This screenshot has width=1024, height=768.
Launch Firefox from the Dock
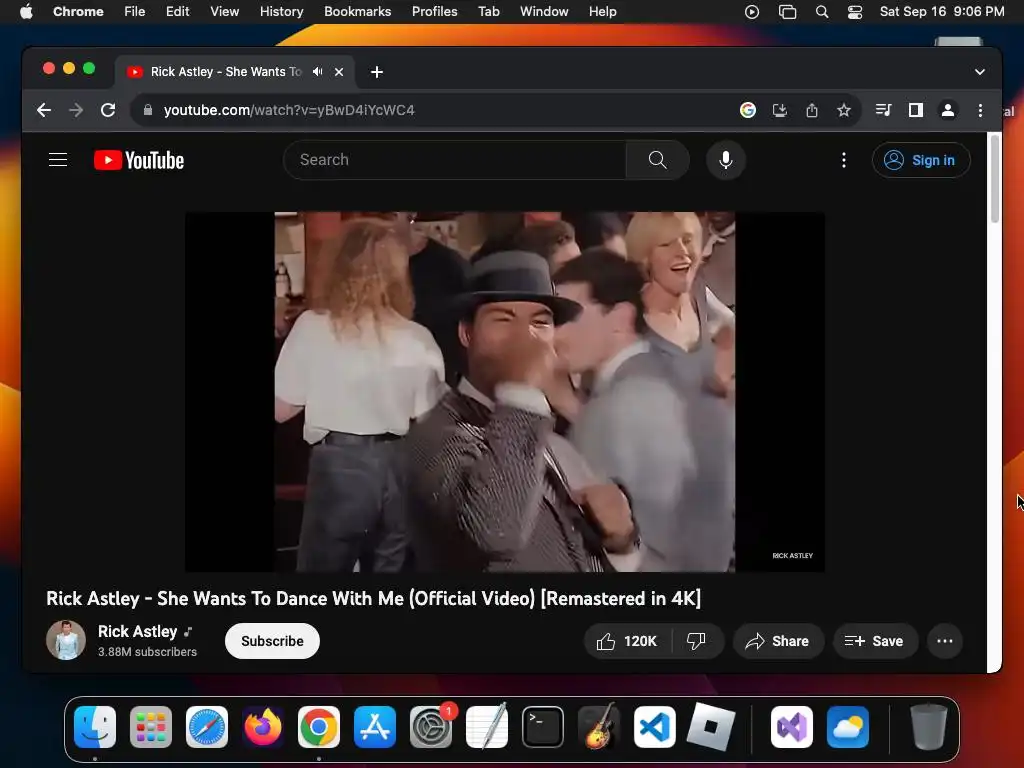click(x=263, y=727)
